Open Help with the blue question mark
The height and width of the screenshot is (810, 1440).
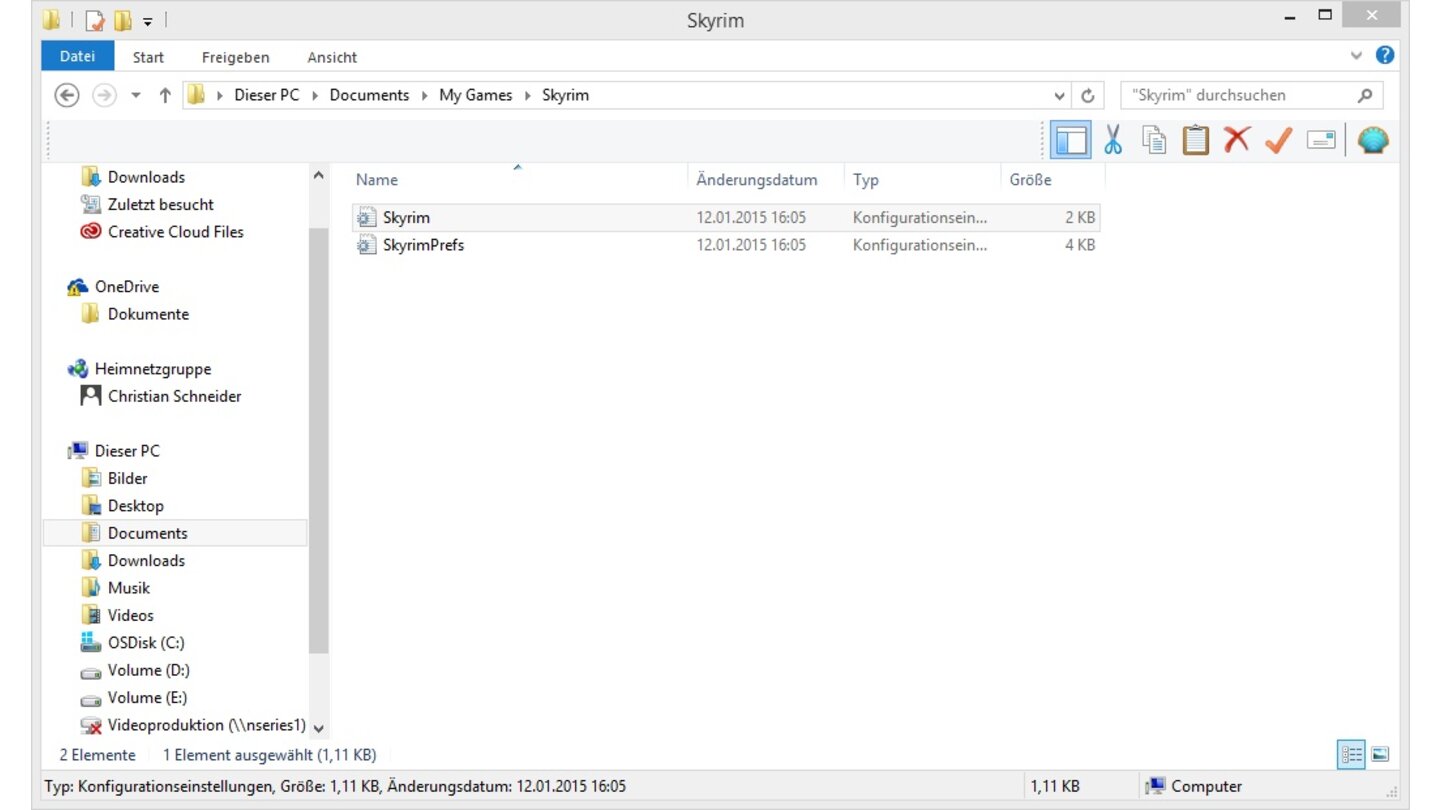click(1385, 56)
